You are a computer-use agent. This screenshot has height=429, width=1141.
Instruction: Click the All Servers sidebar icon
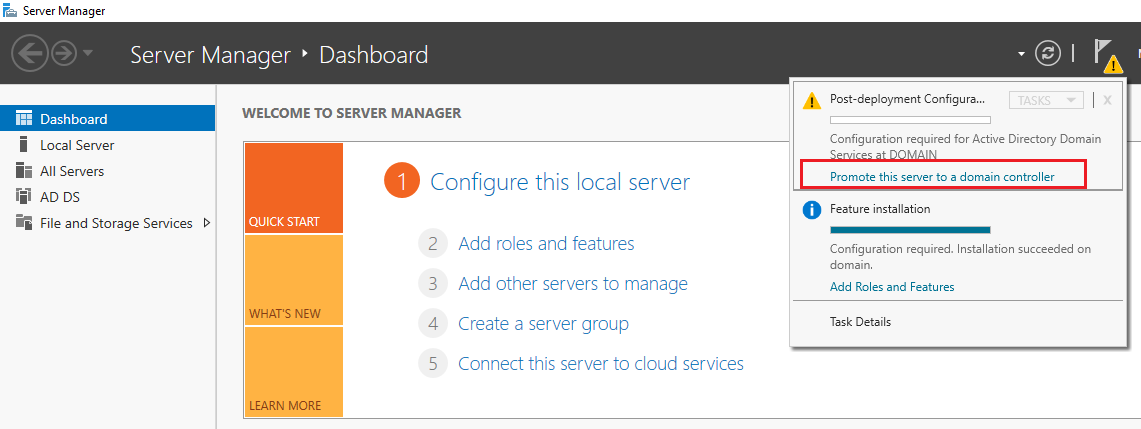pos(24,171)
